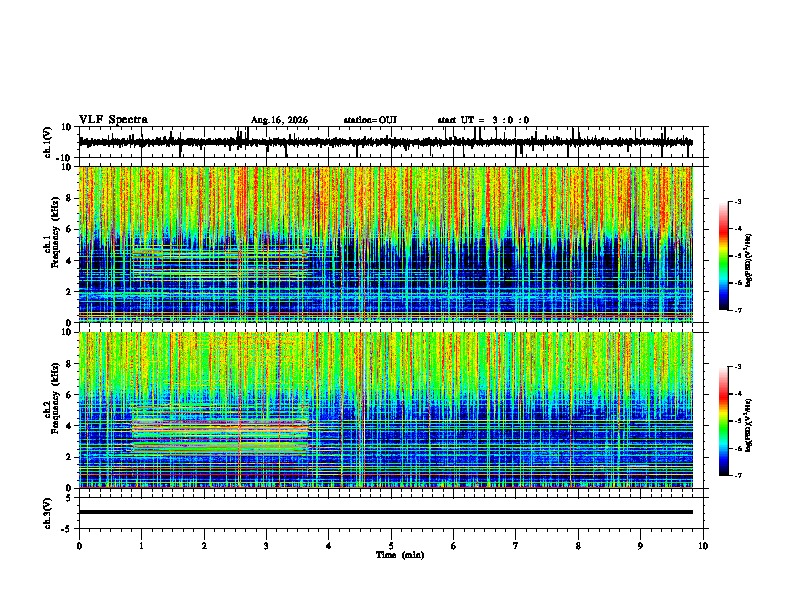
Task: Click time axis tick label '5'
Action: coord(391,546)
